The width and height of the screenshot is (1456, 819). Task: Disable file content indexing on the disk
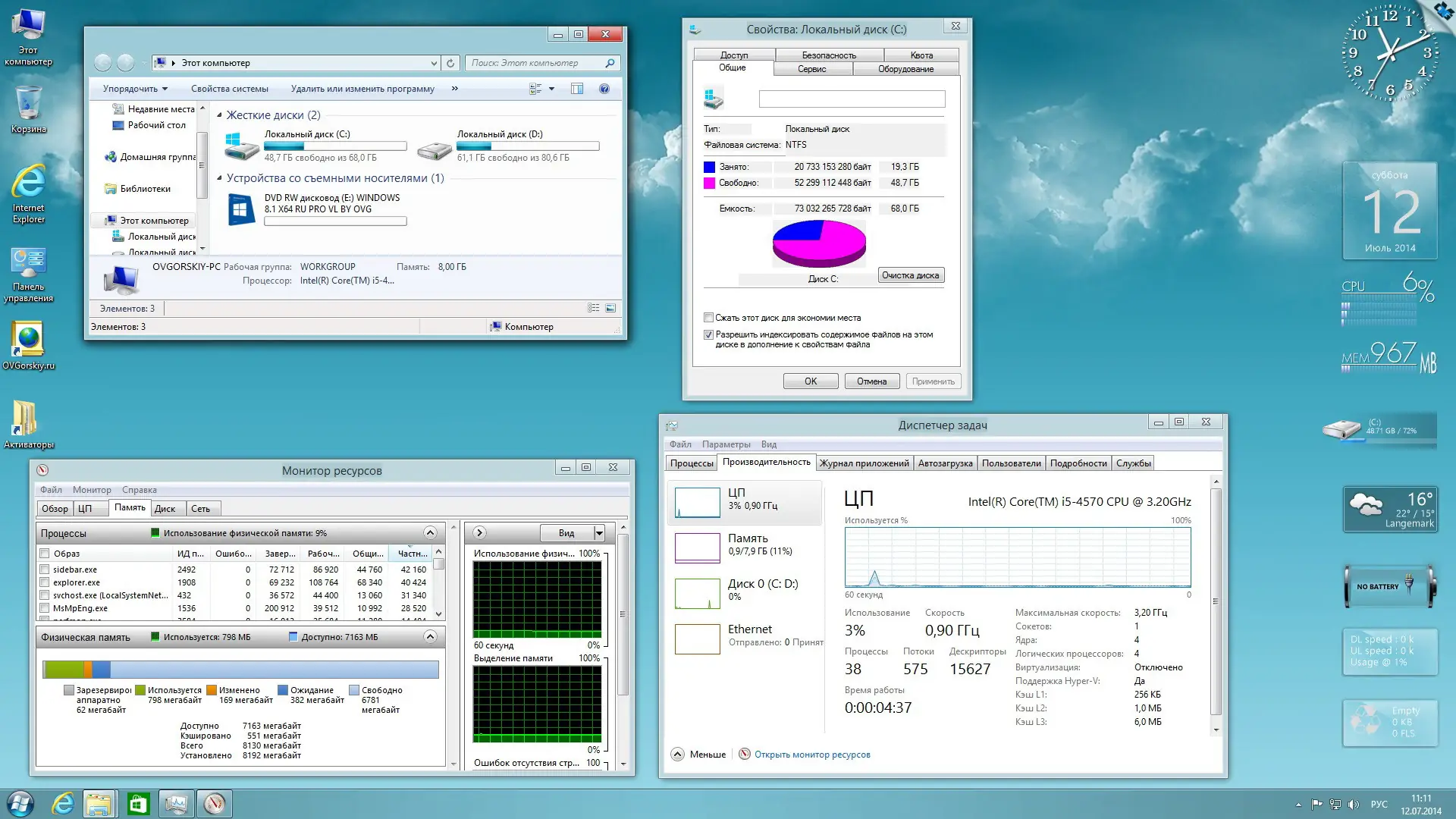tap(709, 334)
